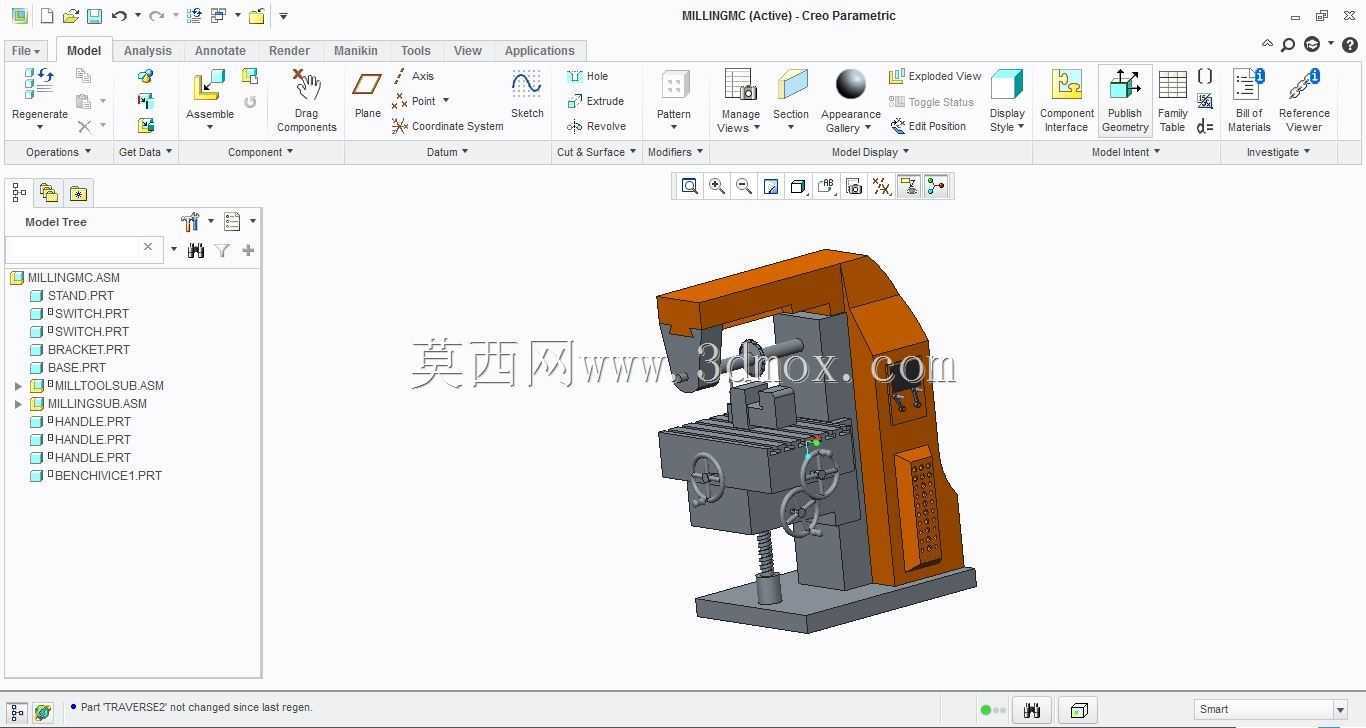Click the Find binoculars in status bar
This screenshot has width=1366, height=728.
[x=1031, y=710]
